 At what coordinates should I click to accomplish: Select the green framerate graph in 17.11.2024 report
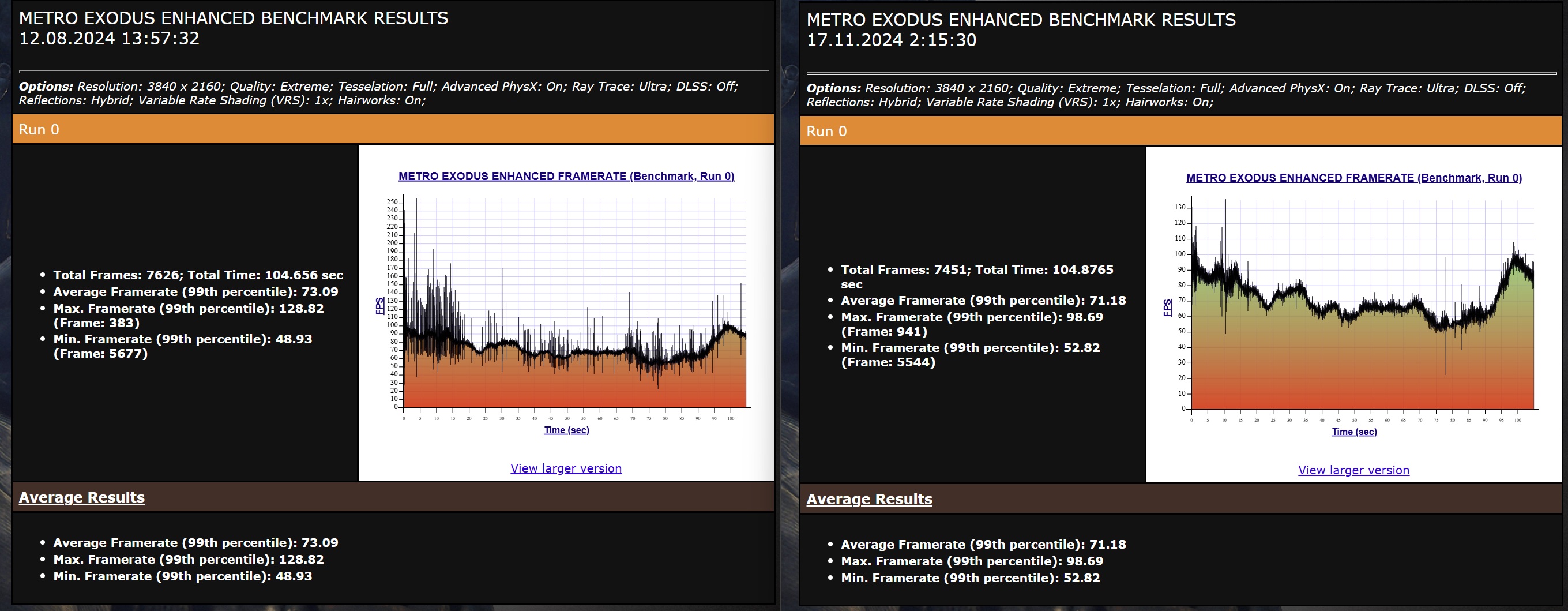[1362, 303]
